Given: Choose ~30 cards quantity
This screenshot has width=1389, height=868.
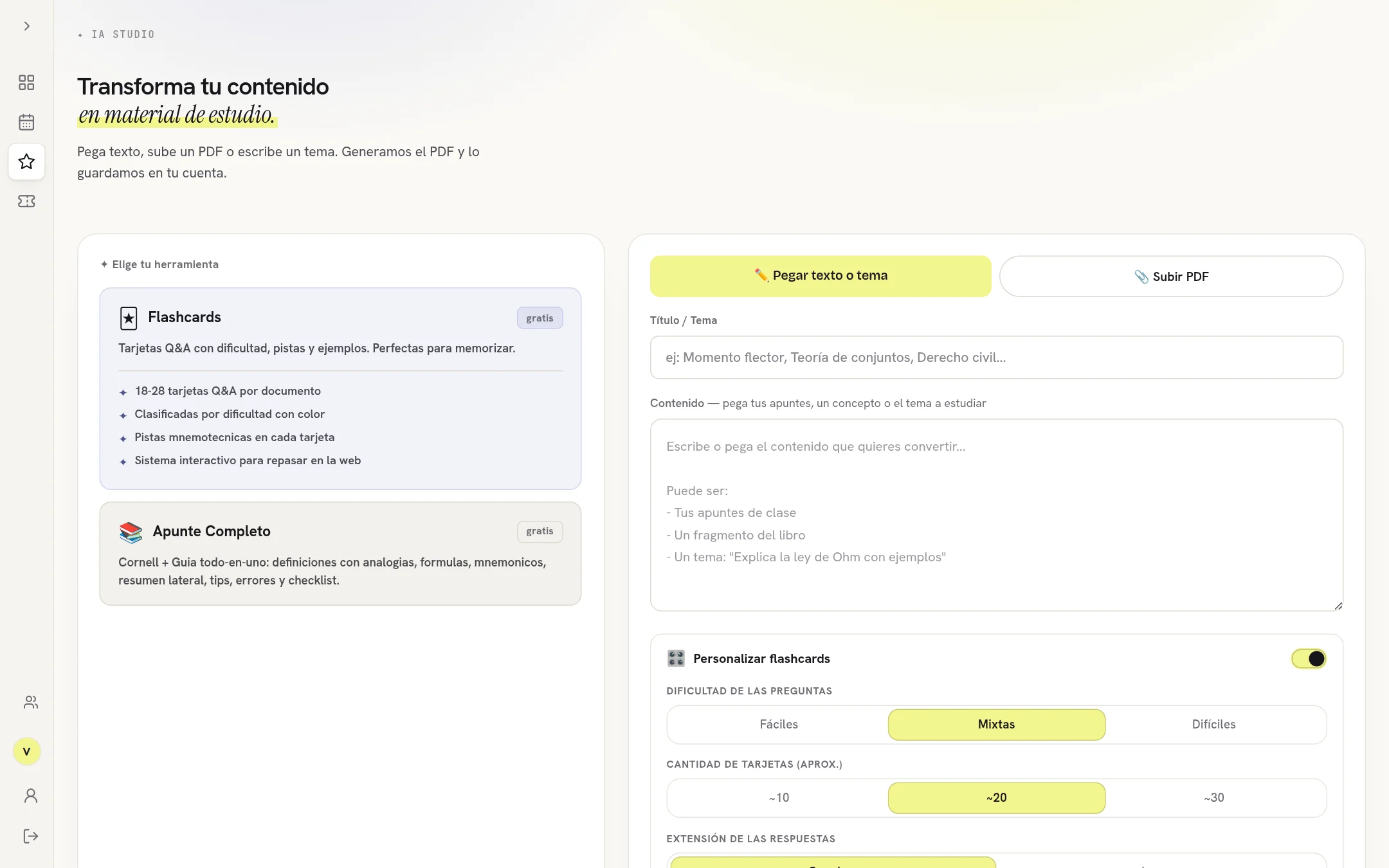Looking at the screenshot, I should pyautogui.click(x=1213, y=798).
